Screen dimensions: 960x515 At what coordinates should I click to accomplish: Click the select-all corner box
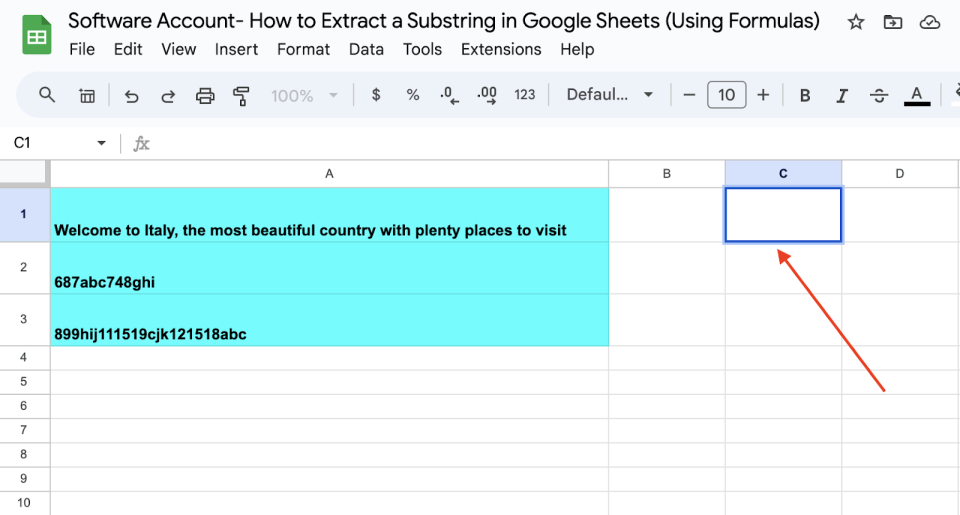(x=24, y=173)
